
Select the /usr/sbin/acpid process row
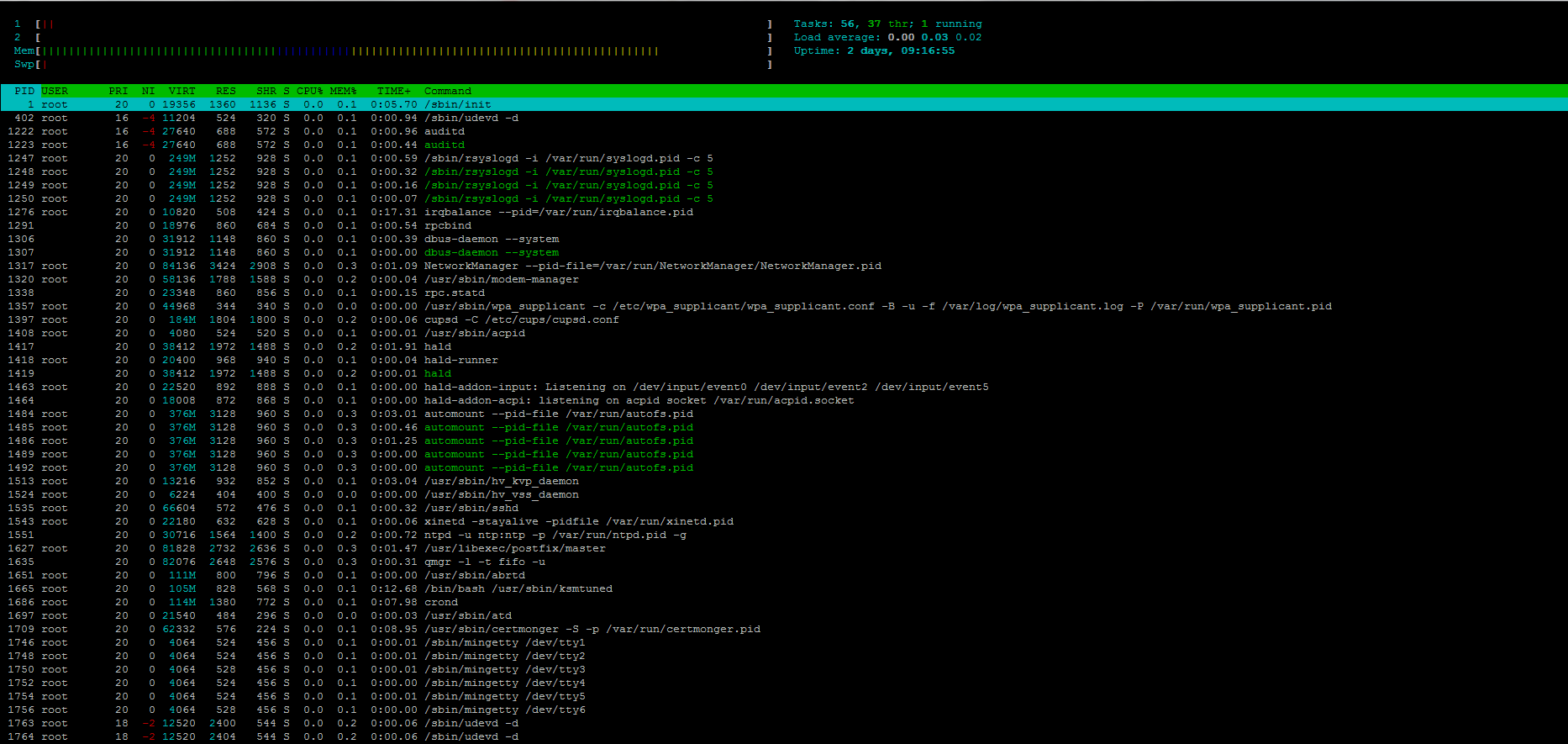click(784, 333)
